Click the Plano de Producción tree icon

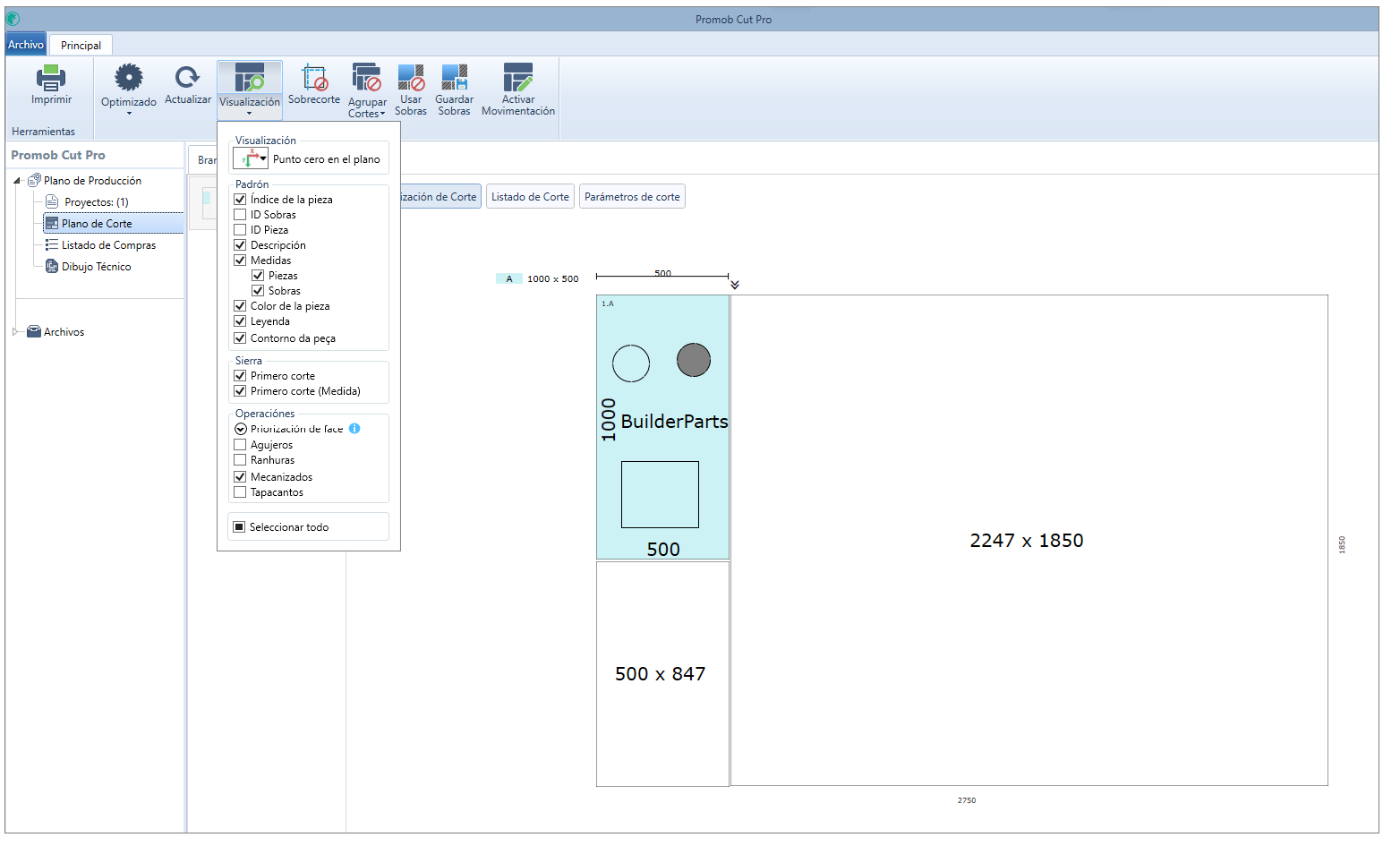[x=35, y=181]
